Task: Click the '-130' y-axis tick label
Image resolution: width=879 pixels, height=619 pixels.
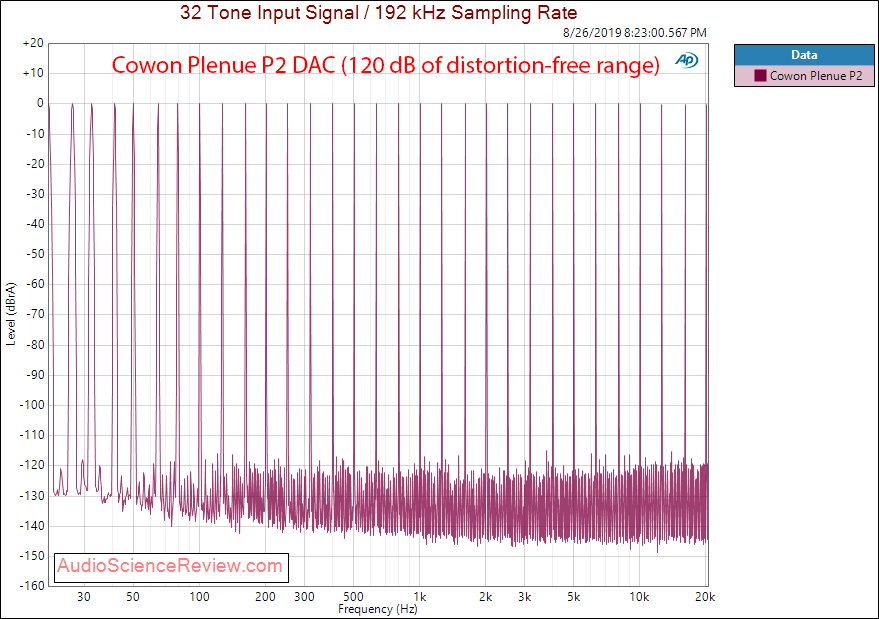Action: click(x=32, y=496)
